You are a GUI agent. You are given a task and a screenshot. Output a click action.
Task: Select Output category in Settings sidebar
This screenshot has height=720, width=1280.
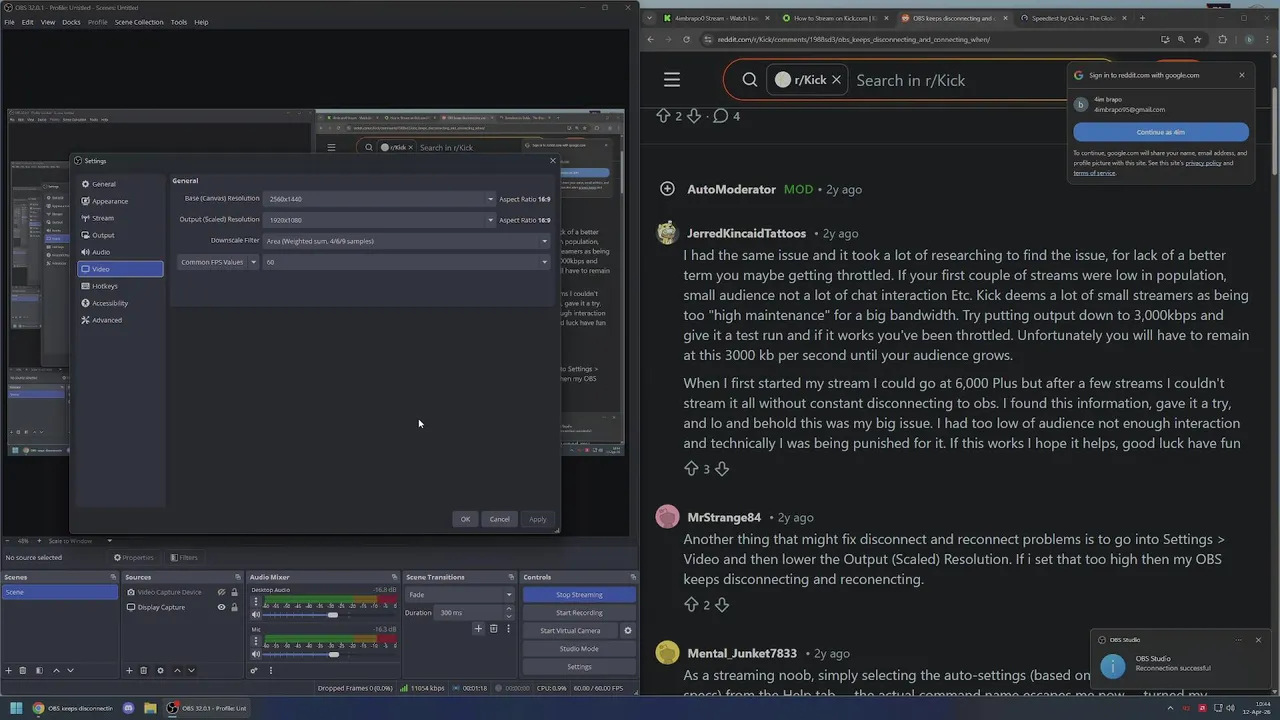pyautogui.click(x=121, y=235)
